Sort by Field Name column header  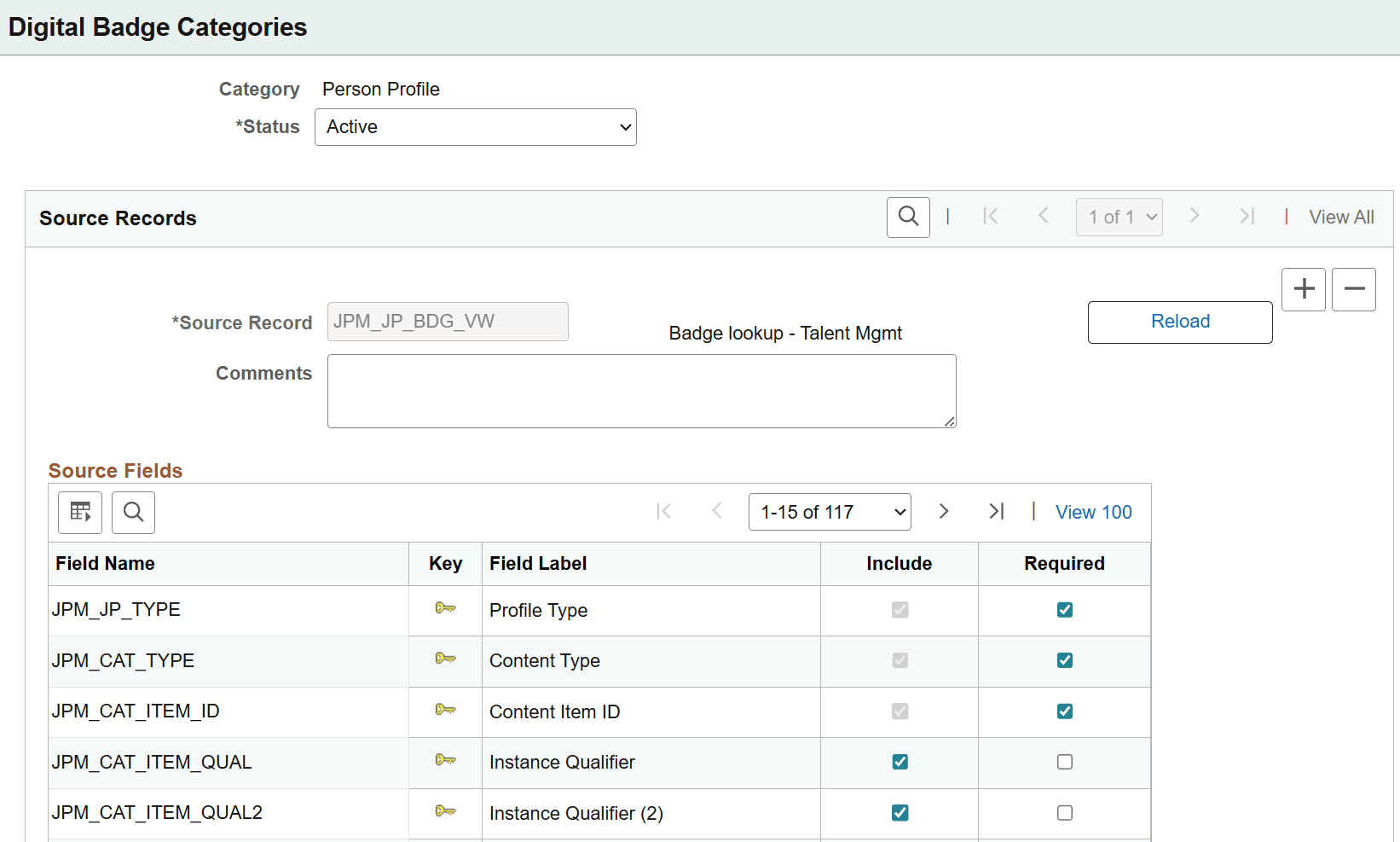point(105,563)
